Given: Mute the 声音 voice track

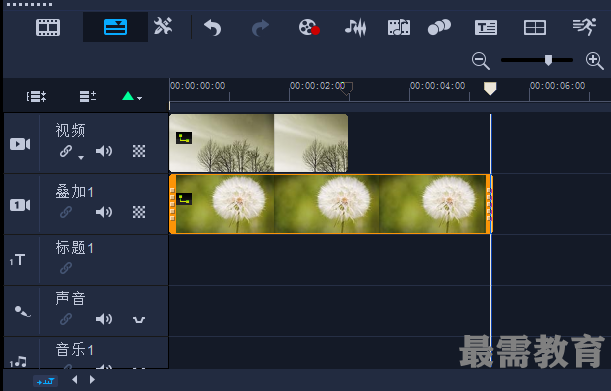Looking at the screenshot, I should (x=104, y=319).
